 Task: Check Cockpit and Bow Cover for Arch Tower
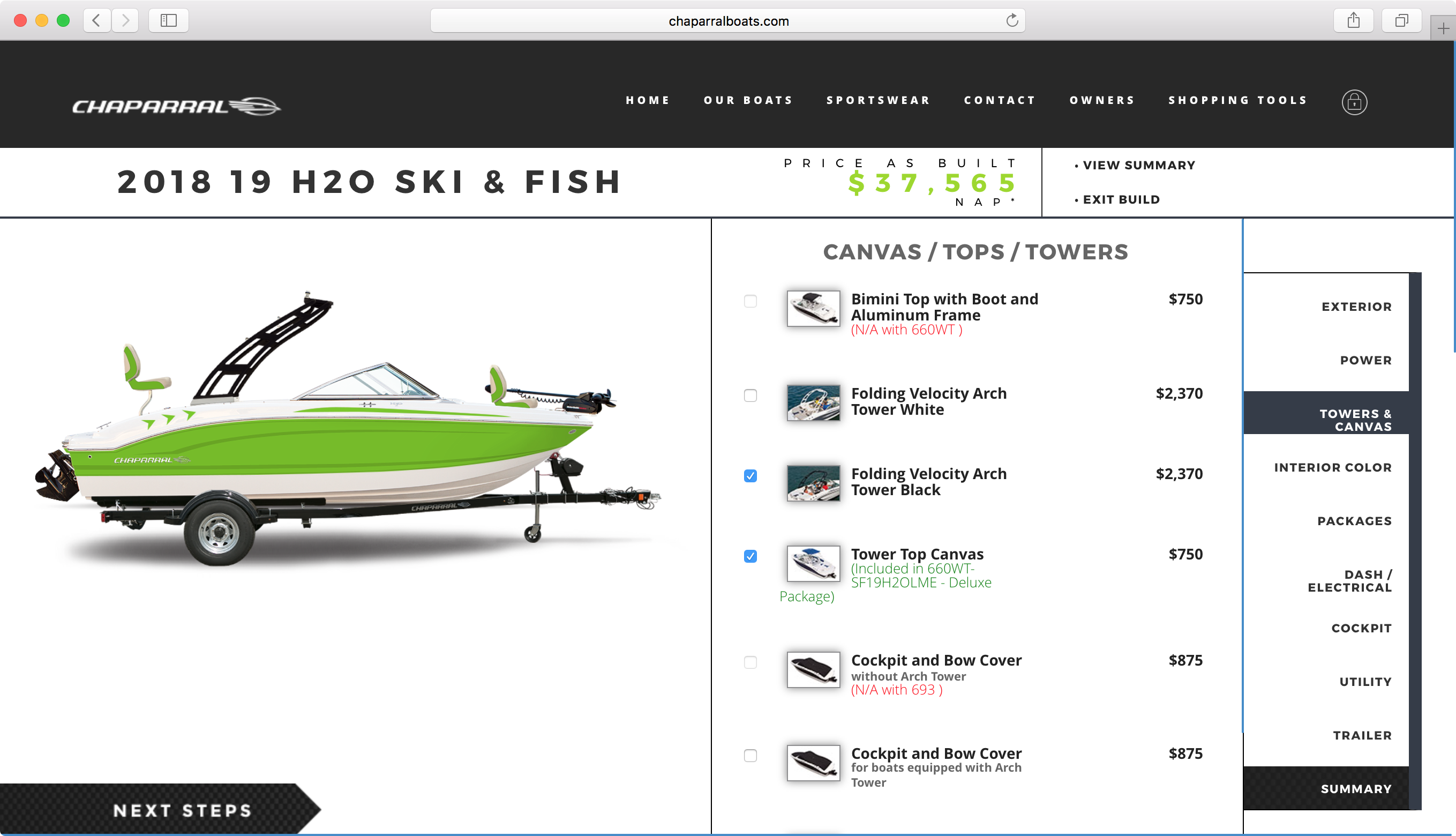pyautogui.click(x=750, y=756)
